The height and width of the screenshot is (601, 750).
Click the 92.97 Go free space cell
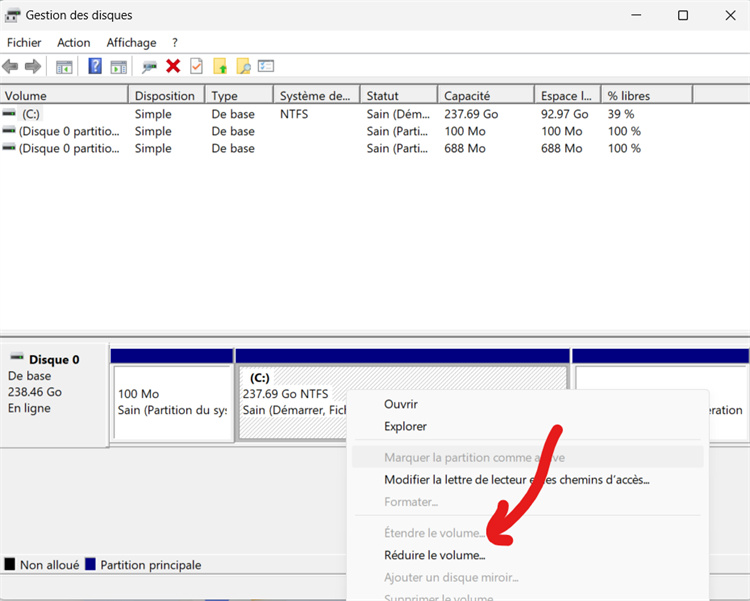pyautogui.click(x=564, y=114)
